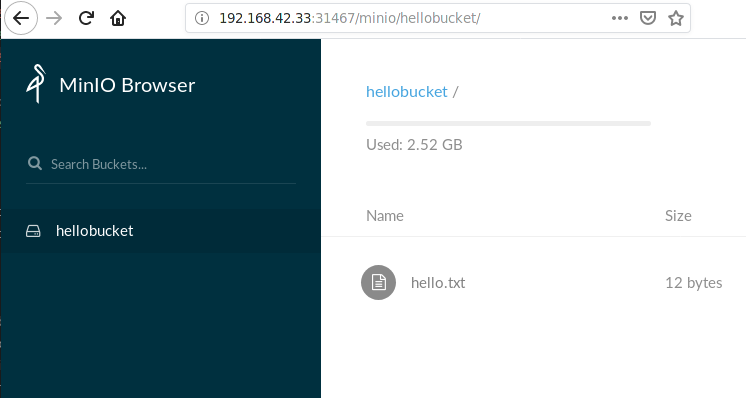The height and width of the screenshot is (398, 746).
Task: Go back with the browser back arrow
Action: pyautogui.click(x=21, y=18)
